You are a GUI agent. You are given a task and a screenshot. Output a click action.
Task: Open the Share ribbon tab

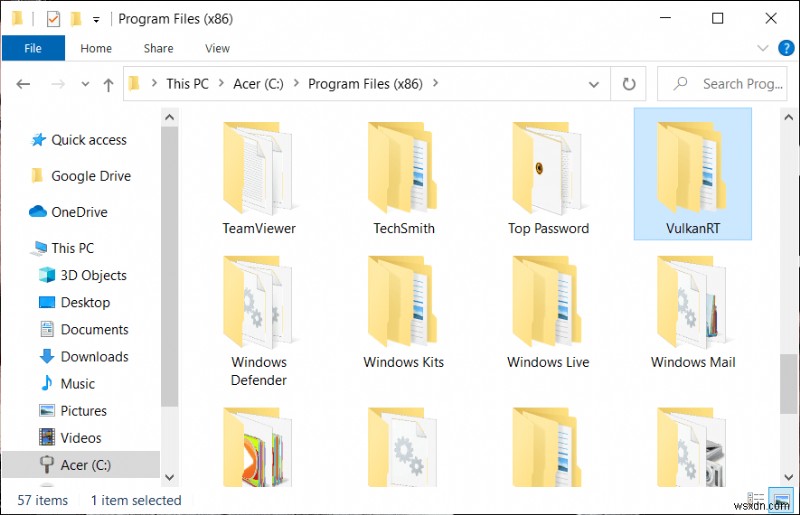tap(158, 48)
